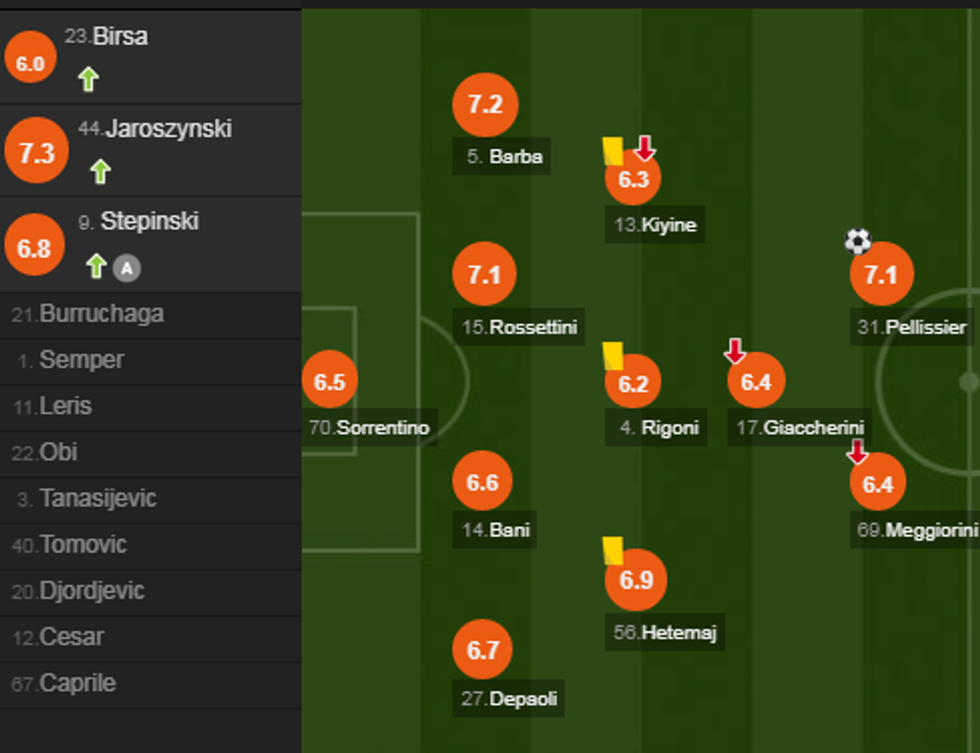Click Bani's 6.6 rating circle
The width and height of the screenshot is (980, 753).
(x=482, y=483)
